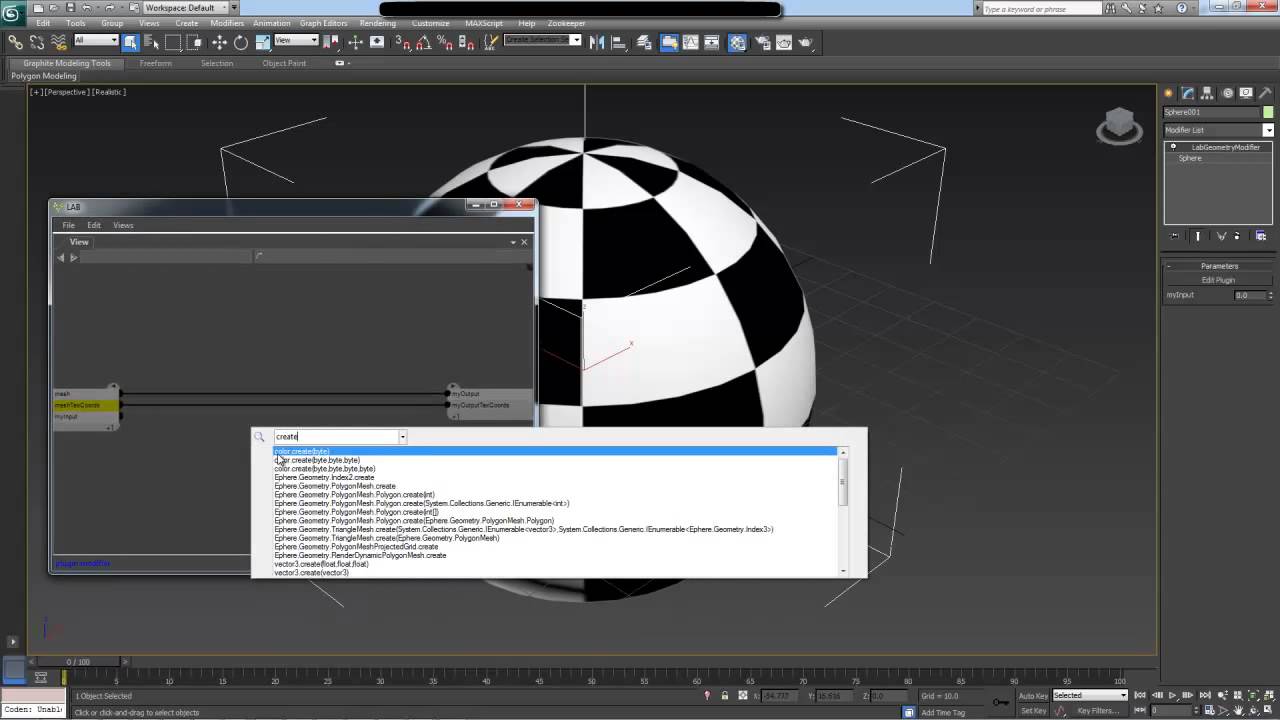Click the Set Key button
The height and width of the screenshot is (720, 1280).
pyautogui.click(x=1033, y=711)
